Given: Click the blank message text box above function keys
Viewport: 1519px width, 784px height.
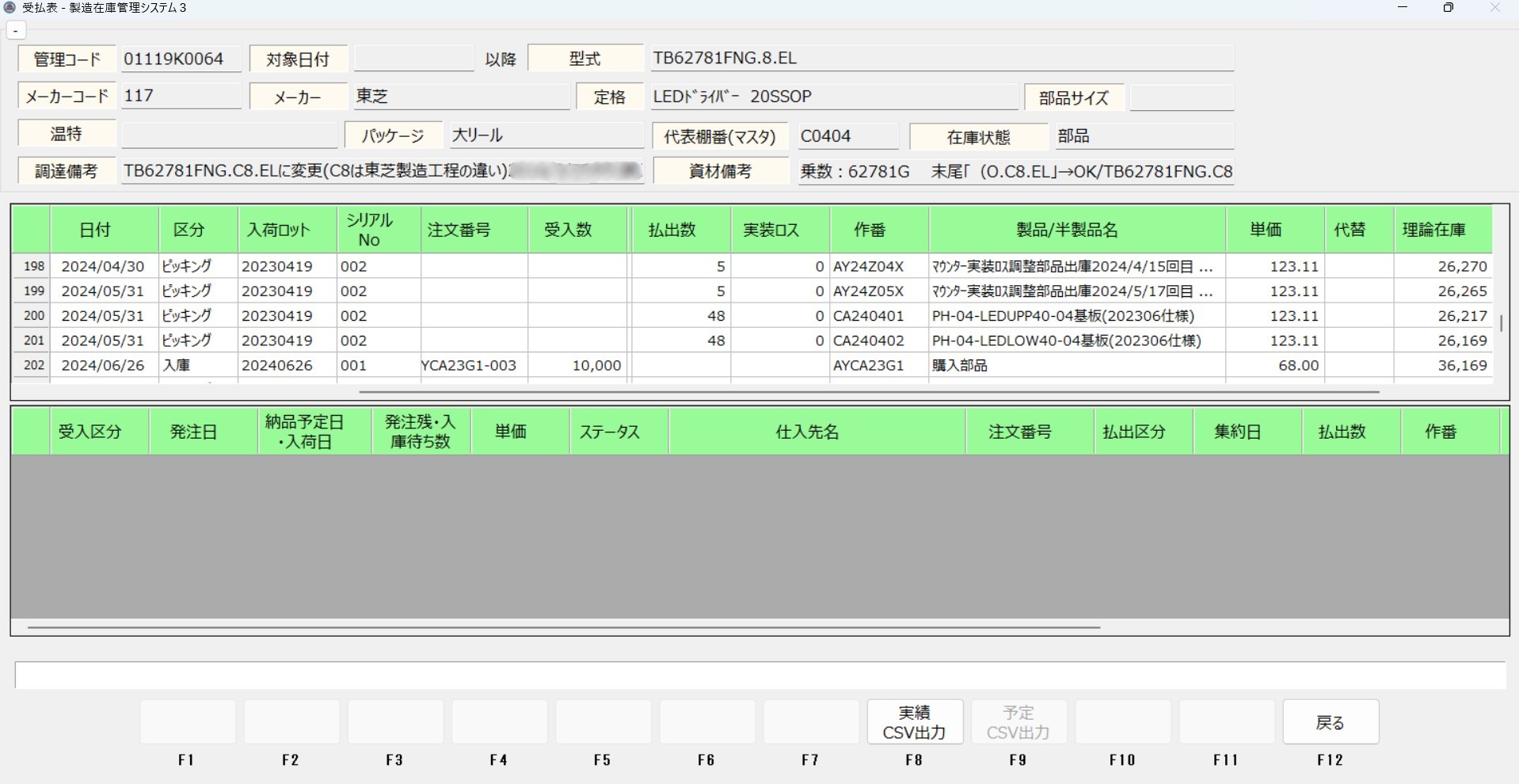Looking at the screenshot, I should point(759,676).
